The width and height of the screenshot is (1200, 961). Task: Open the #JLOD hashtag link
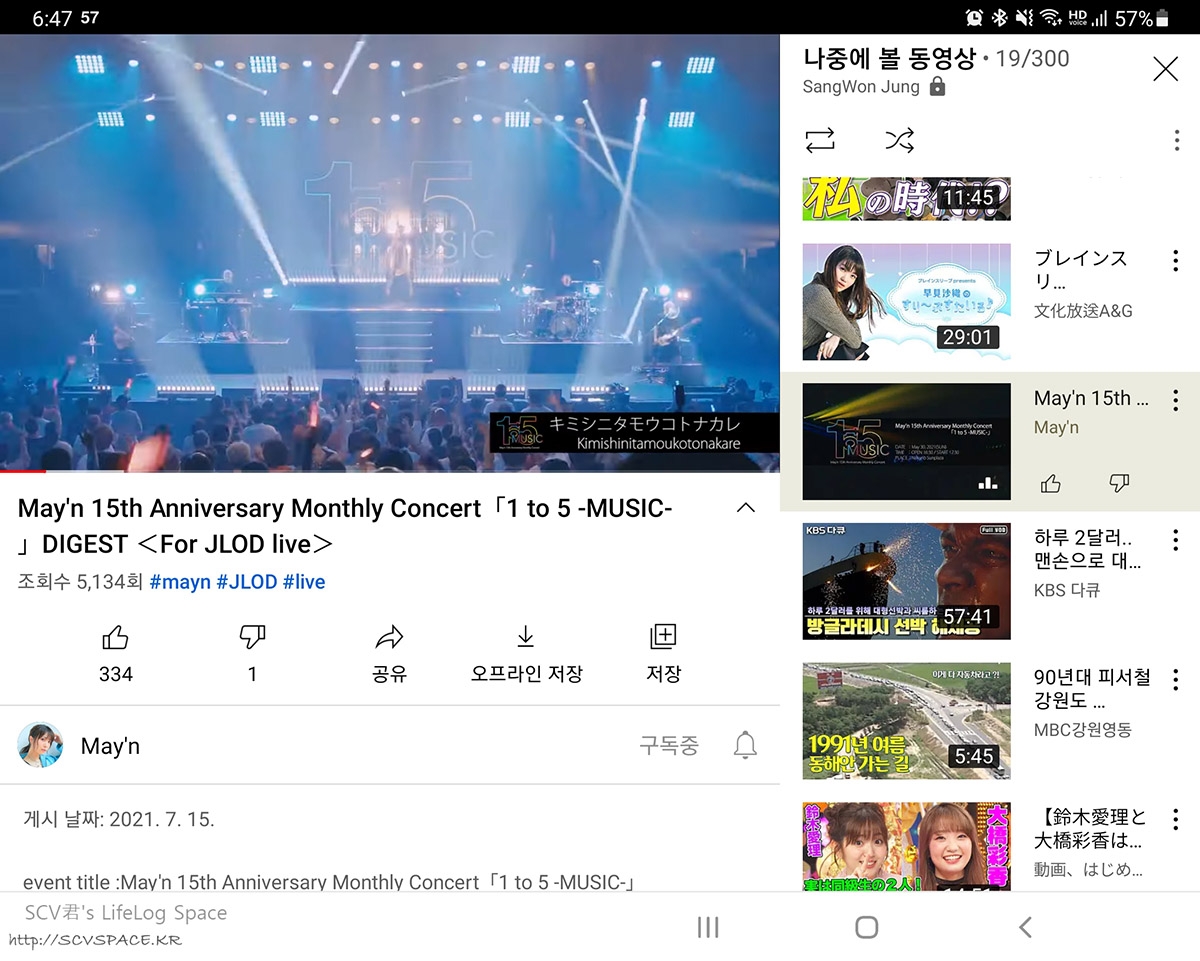(247, 582)
